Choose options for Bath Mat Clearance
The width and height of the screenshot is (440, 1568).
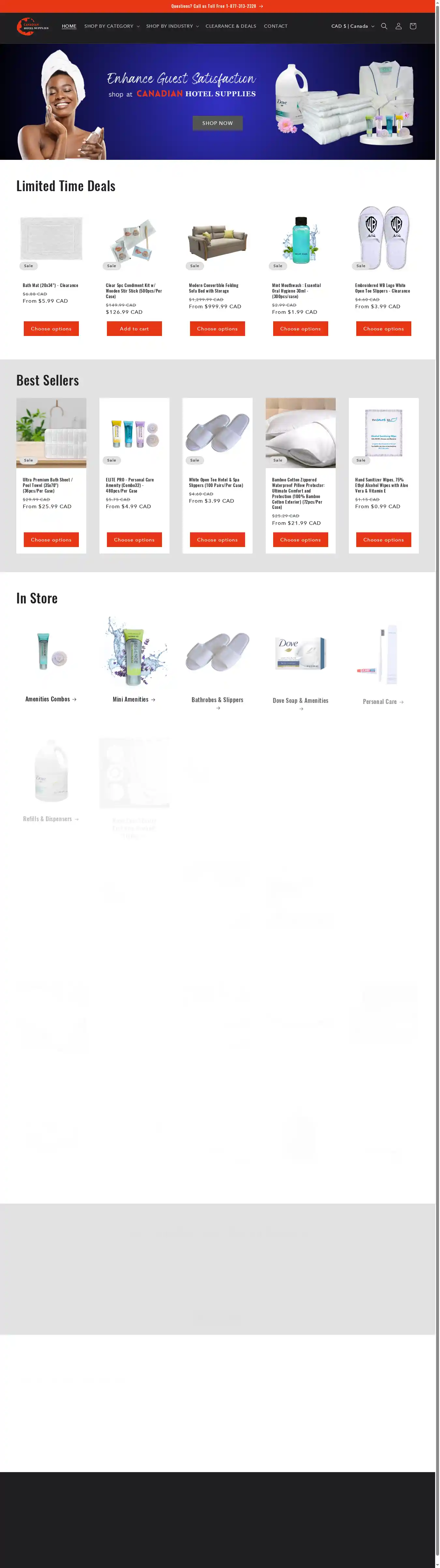click(x=51, y=329)
